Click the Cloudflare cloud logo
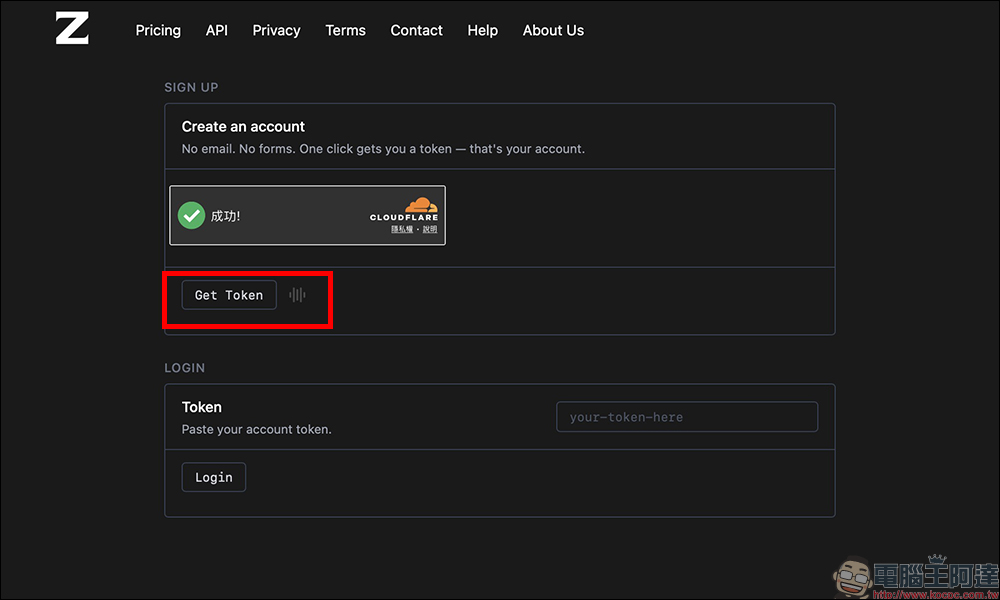The height and width of the screenshot is (600, 1000). [x=420, y=204]
